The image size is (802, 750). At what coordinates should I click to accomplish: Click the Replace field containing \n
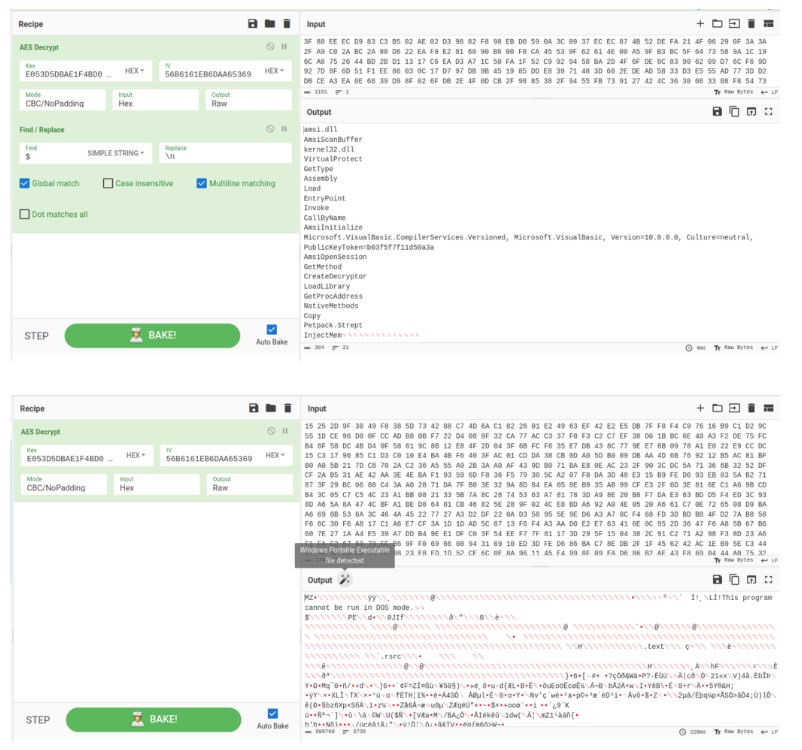227,154
